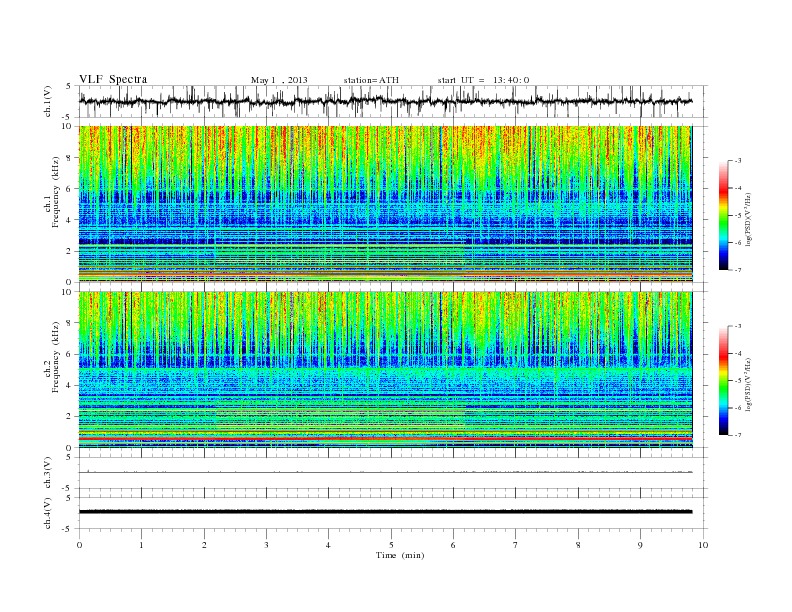Click the lower color bar beside ch.2 spectrogram
The height and width of the screenshot is (612, 792).
[x=723, y=380]
